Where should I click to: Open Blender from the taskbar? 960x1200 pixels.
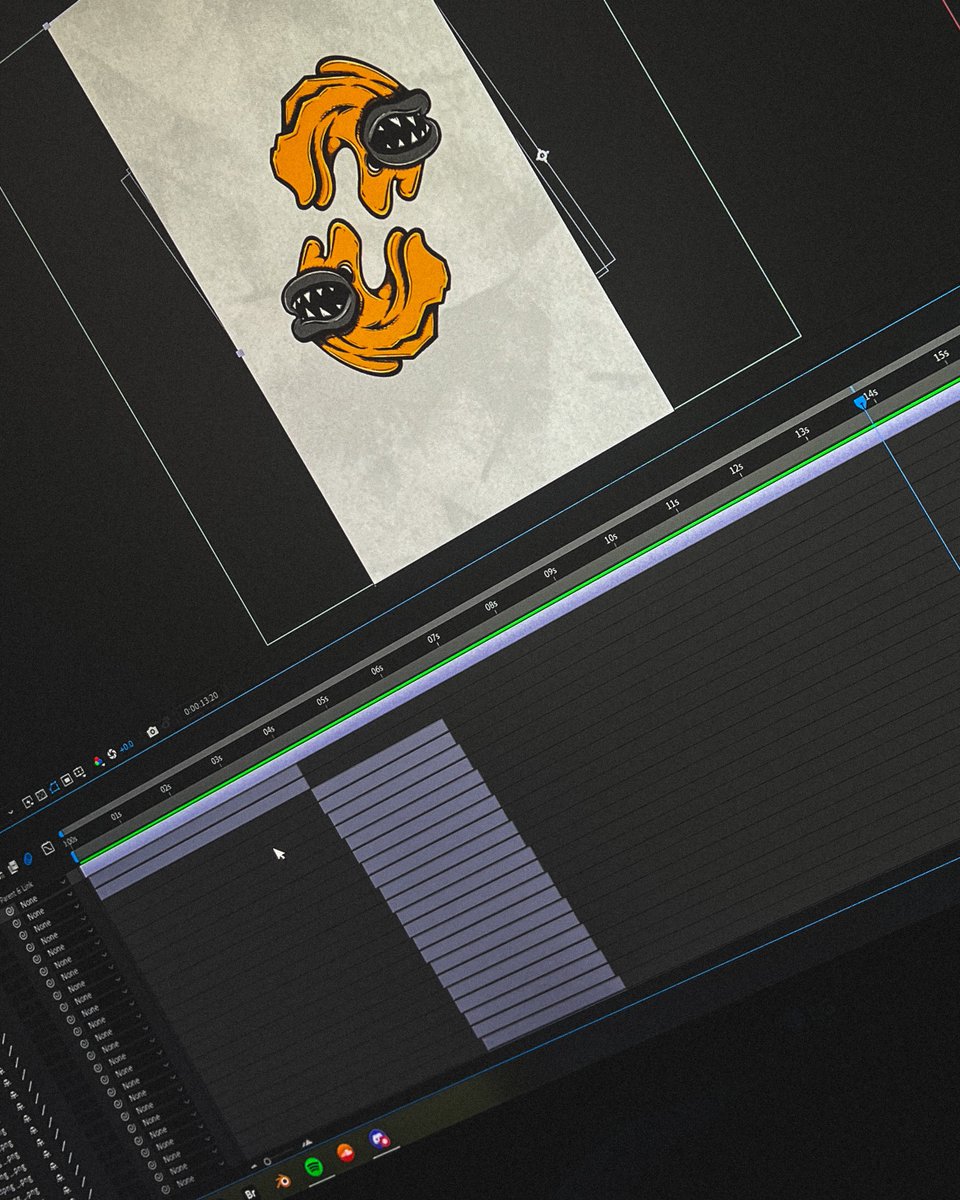pos(283,1181)
